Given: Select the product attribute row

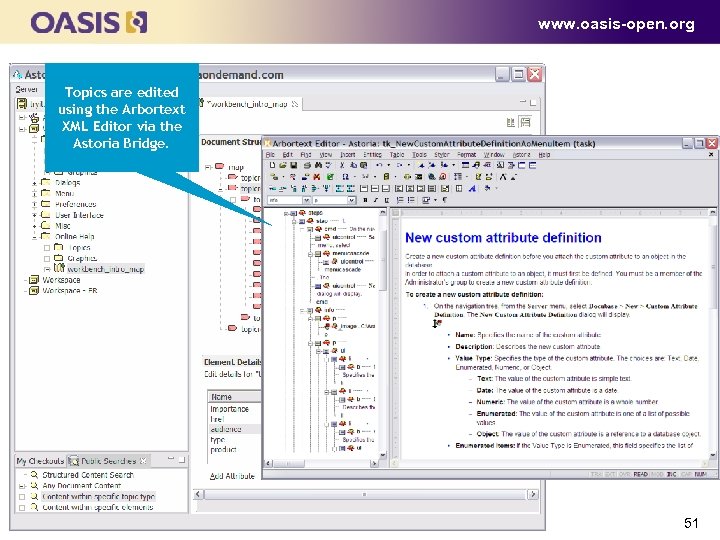Looking at the screenshot, I should tap(235, 450).
